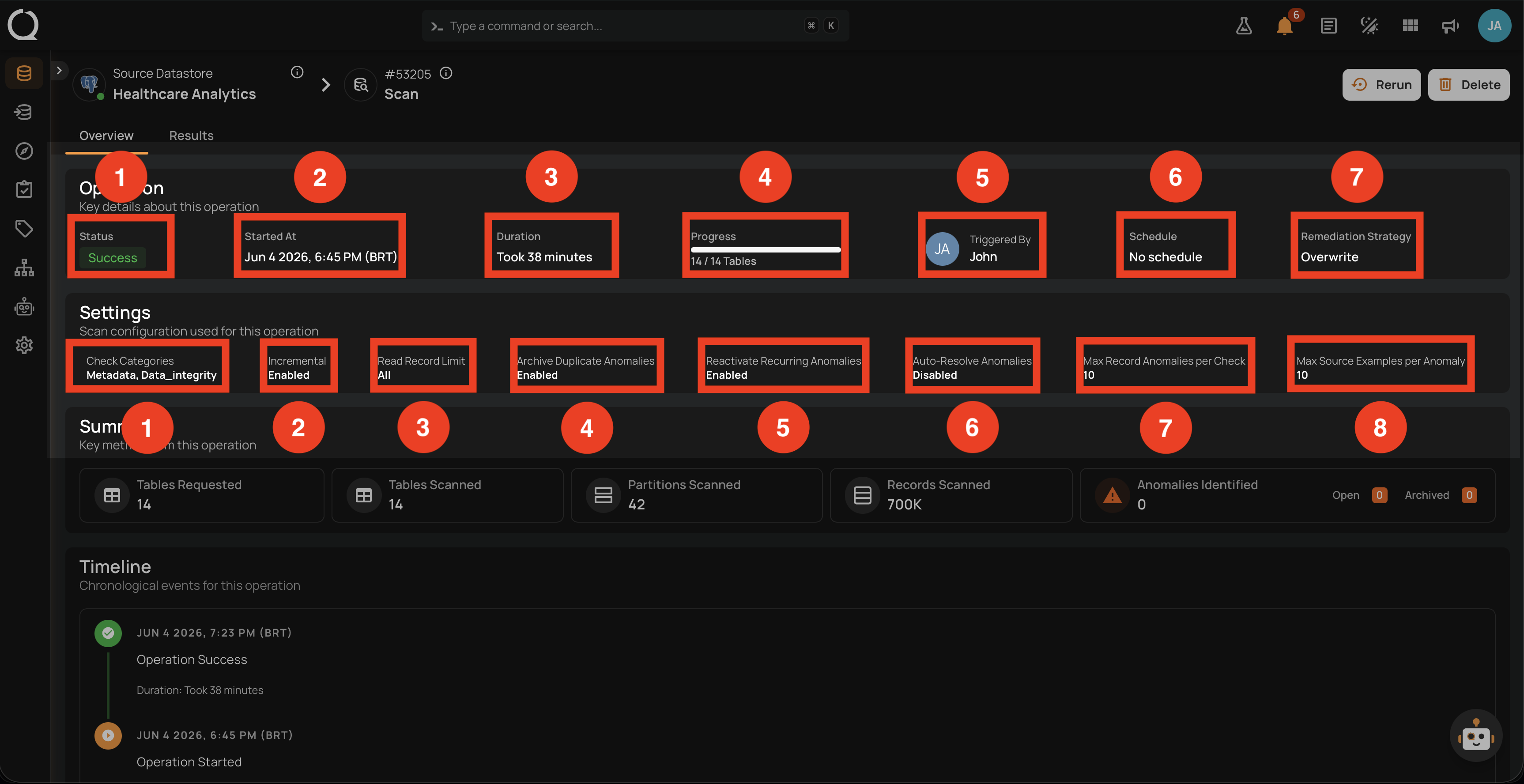Click the magic wand icon in header
Image resolution: width=1524 pixels, height=784 pixels.
[1369, 26]
